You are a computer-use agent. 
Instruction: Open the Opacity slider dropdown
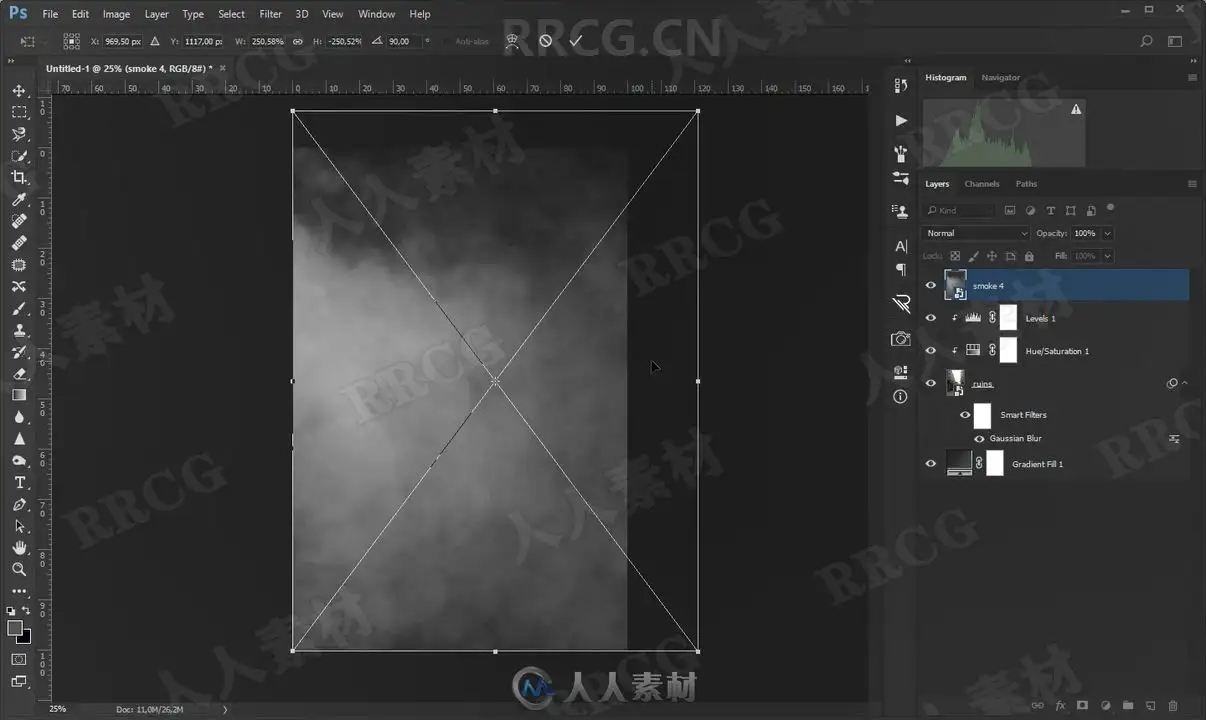click(x=1106, y=233)
